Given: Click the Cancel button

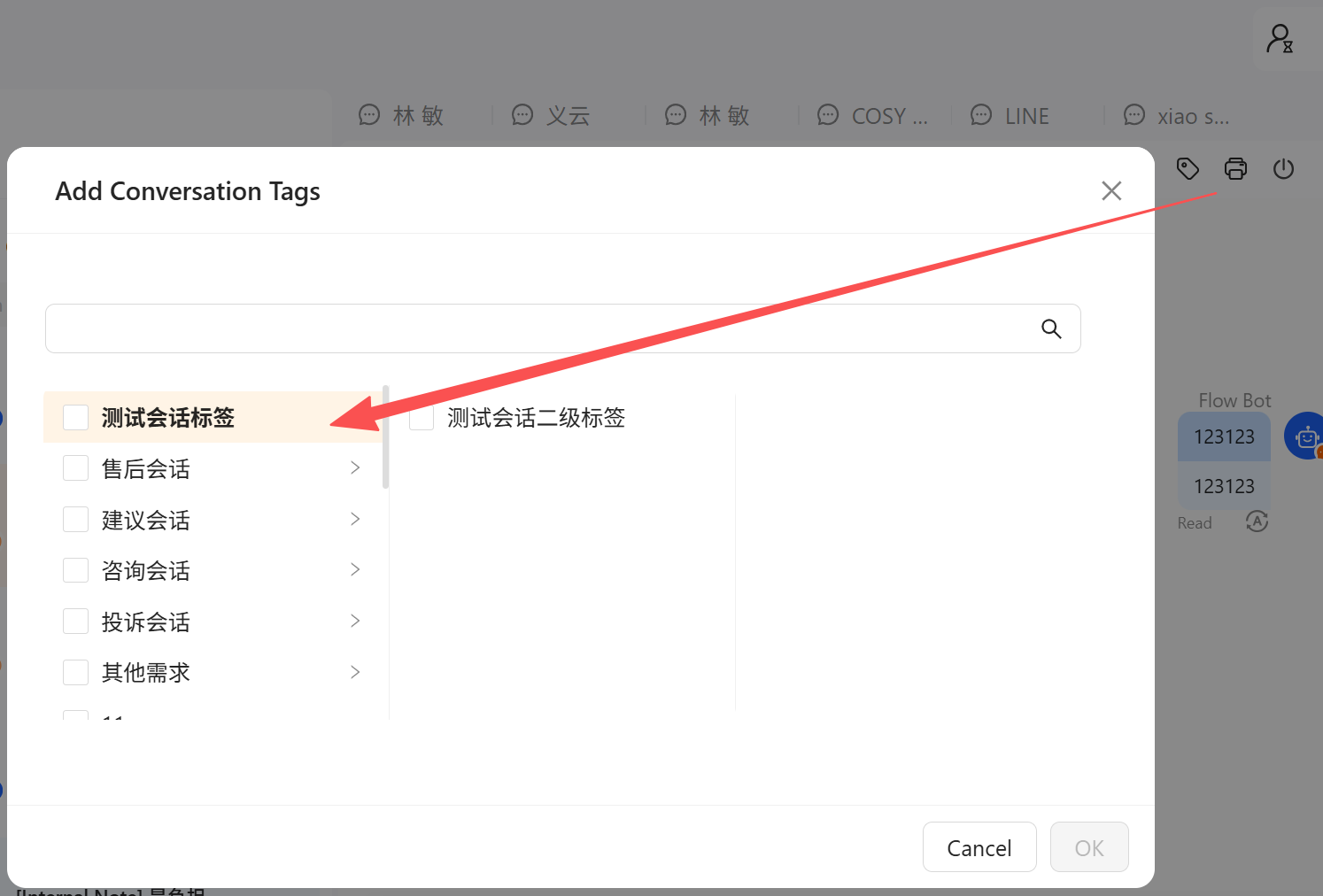Looking at the screenshot, I should tap(979, 847).
